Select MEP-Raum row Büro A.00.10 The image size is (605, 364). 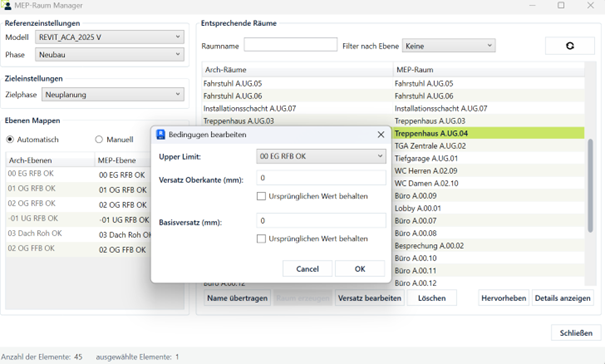pyautogui.click(x=488, y=258)
